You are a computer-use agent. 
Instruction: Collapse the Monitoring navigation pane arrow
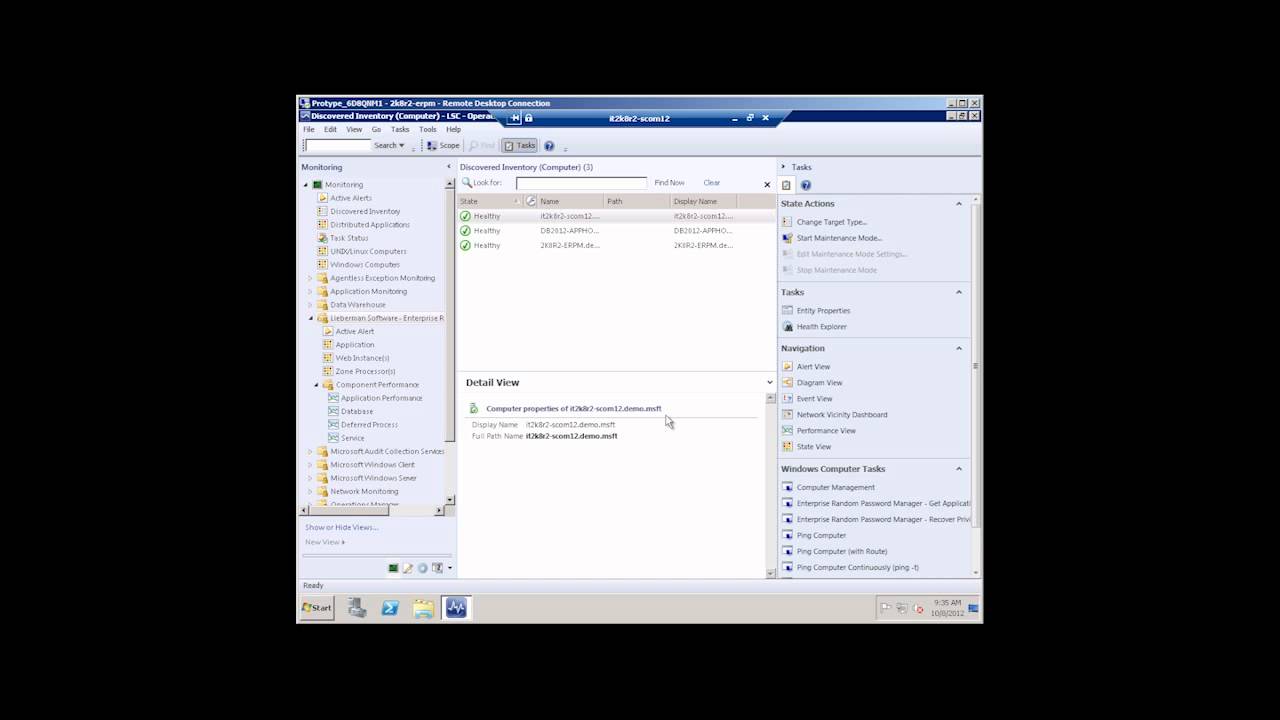[x=449, y=167]
